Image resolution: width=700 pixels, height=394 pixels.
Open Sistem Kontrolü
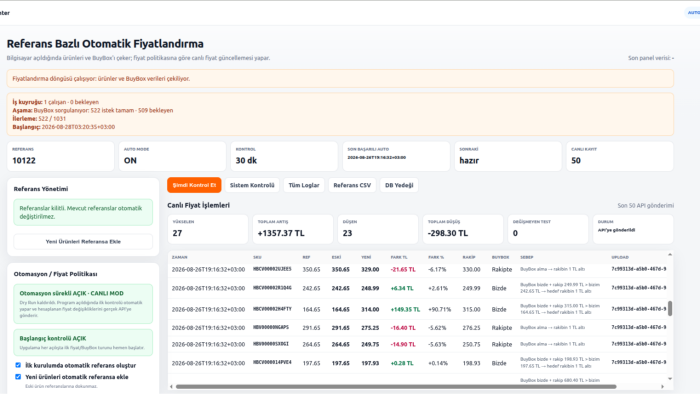click(x=252, y=185)
